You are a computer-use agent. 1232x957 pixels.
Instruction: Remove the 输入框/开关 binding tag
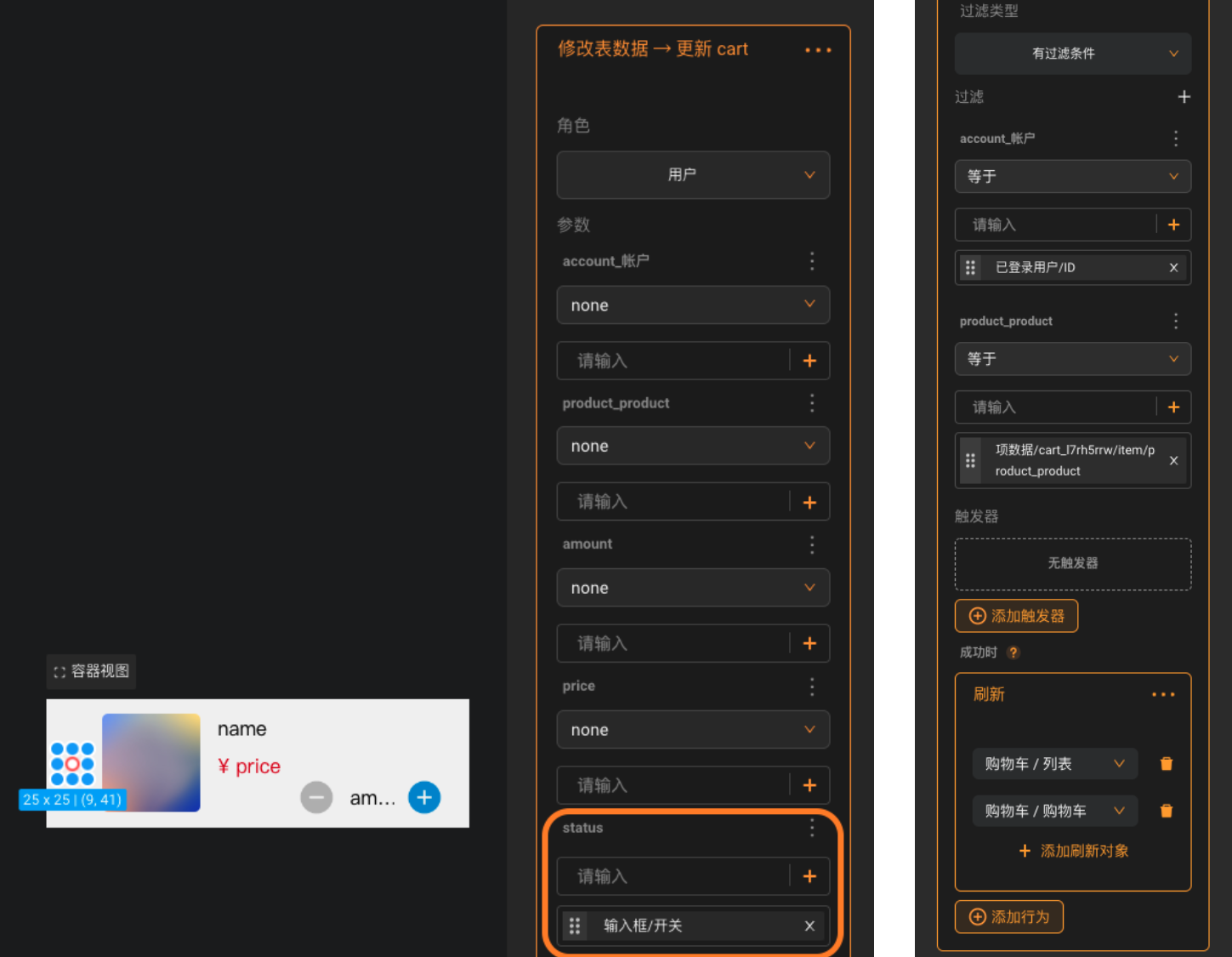click(809, 926)
